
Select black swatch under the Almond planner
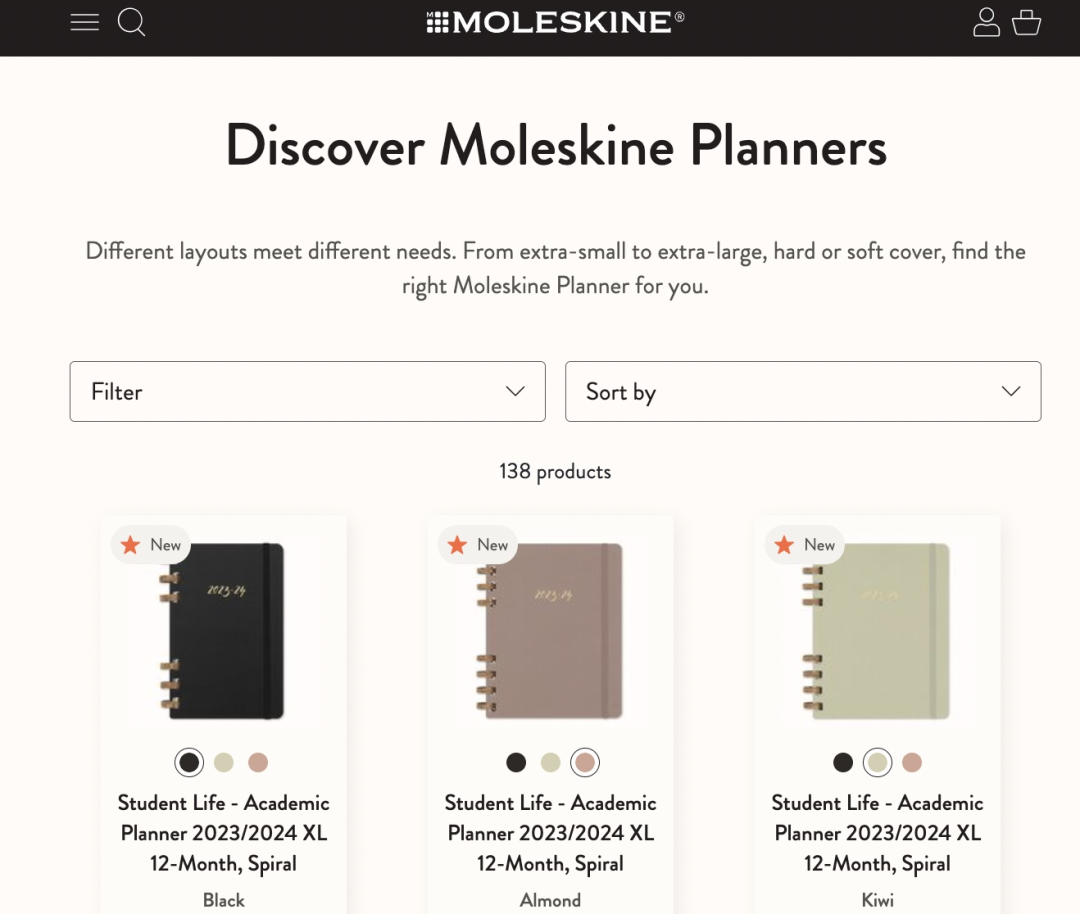coord(516,763)
